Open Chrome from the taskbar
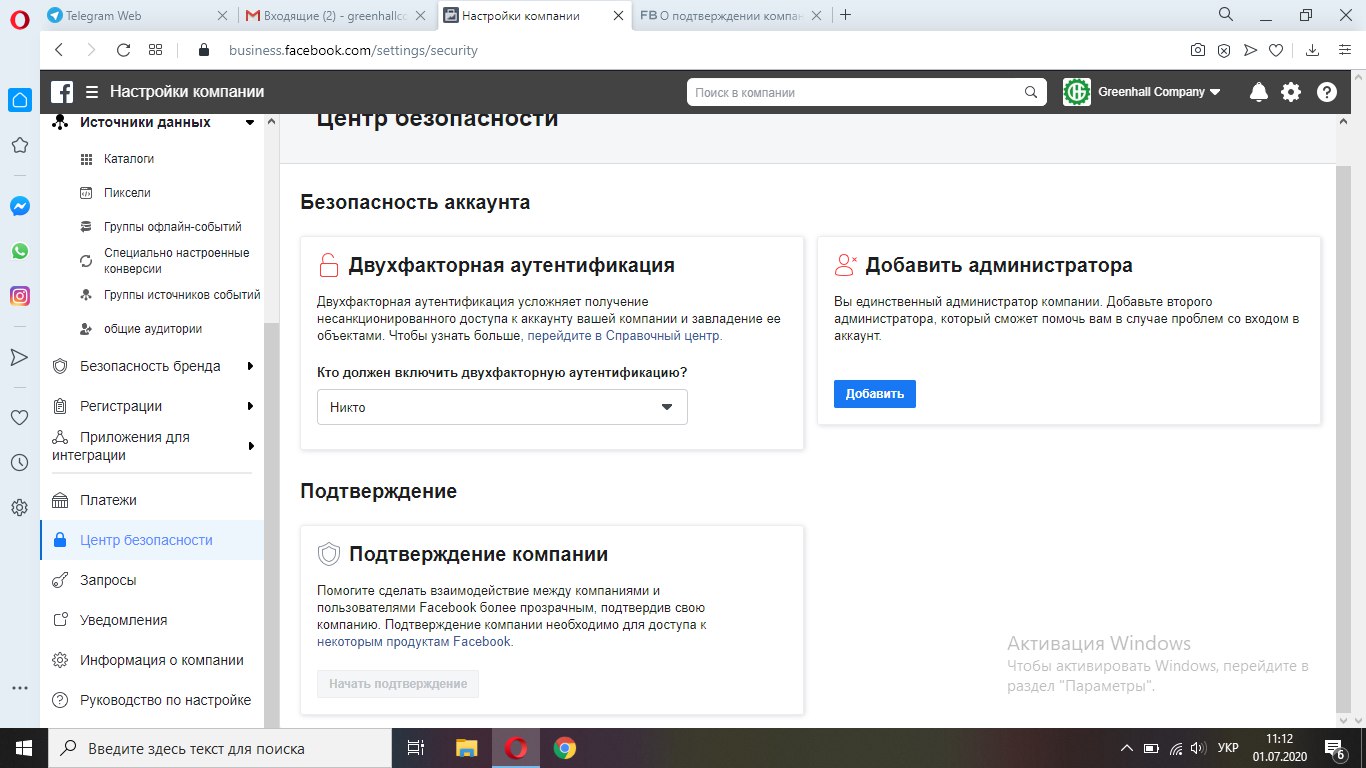This screenshot has height=768, width=1366. (x=565, y=748)
